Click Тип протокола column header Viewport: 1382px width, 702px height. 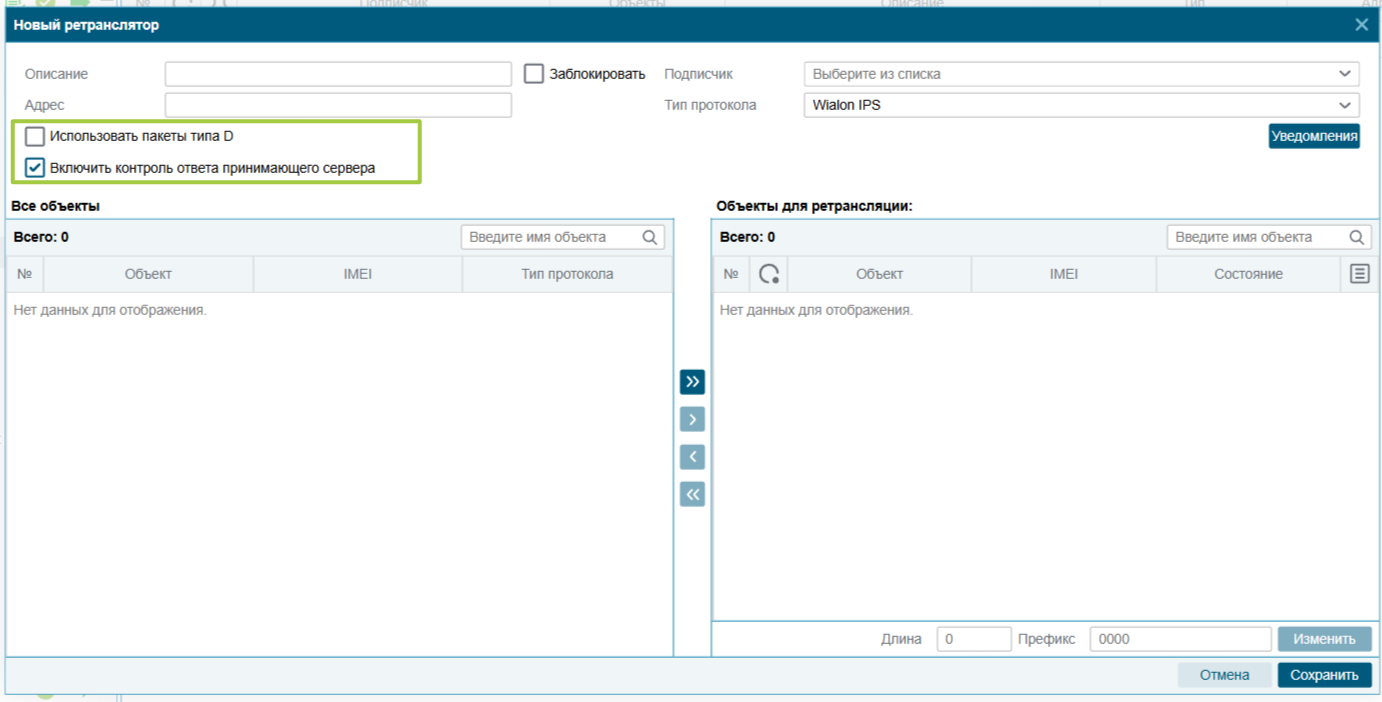(567, 274)
